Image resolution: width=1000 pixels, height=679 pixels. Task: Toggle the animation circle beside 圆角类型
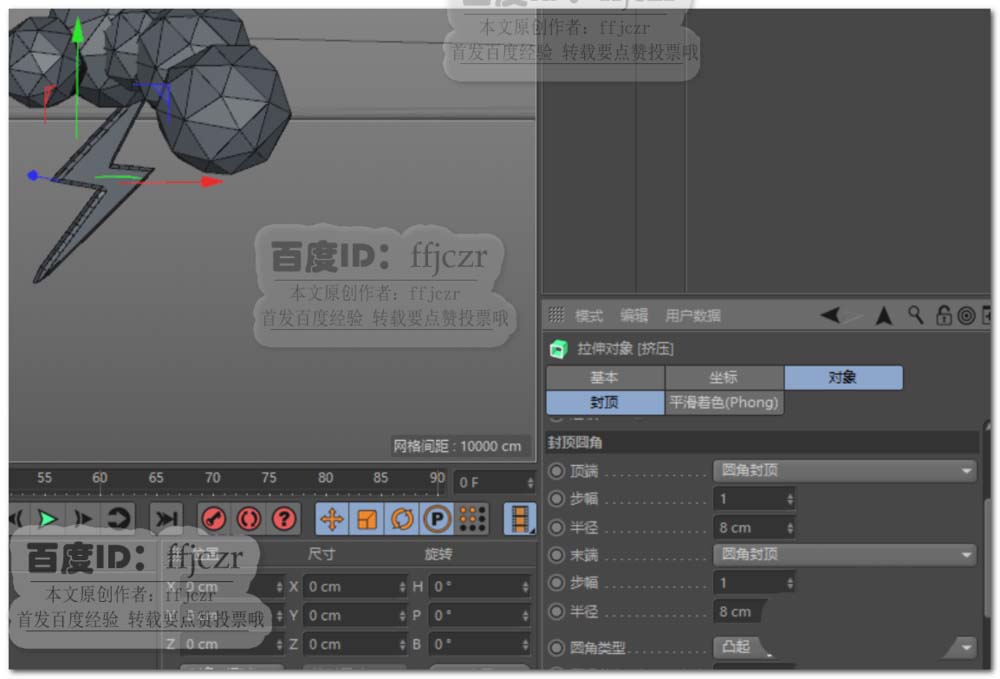557,648
